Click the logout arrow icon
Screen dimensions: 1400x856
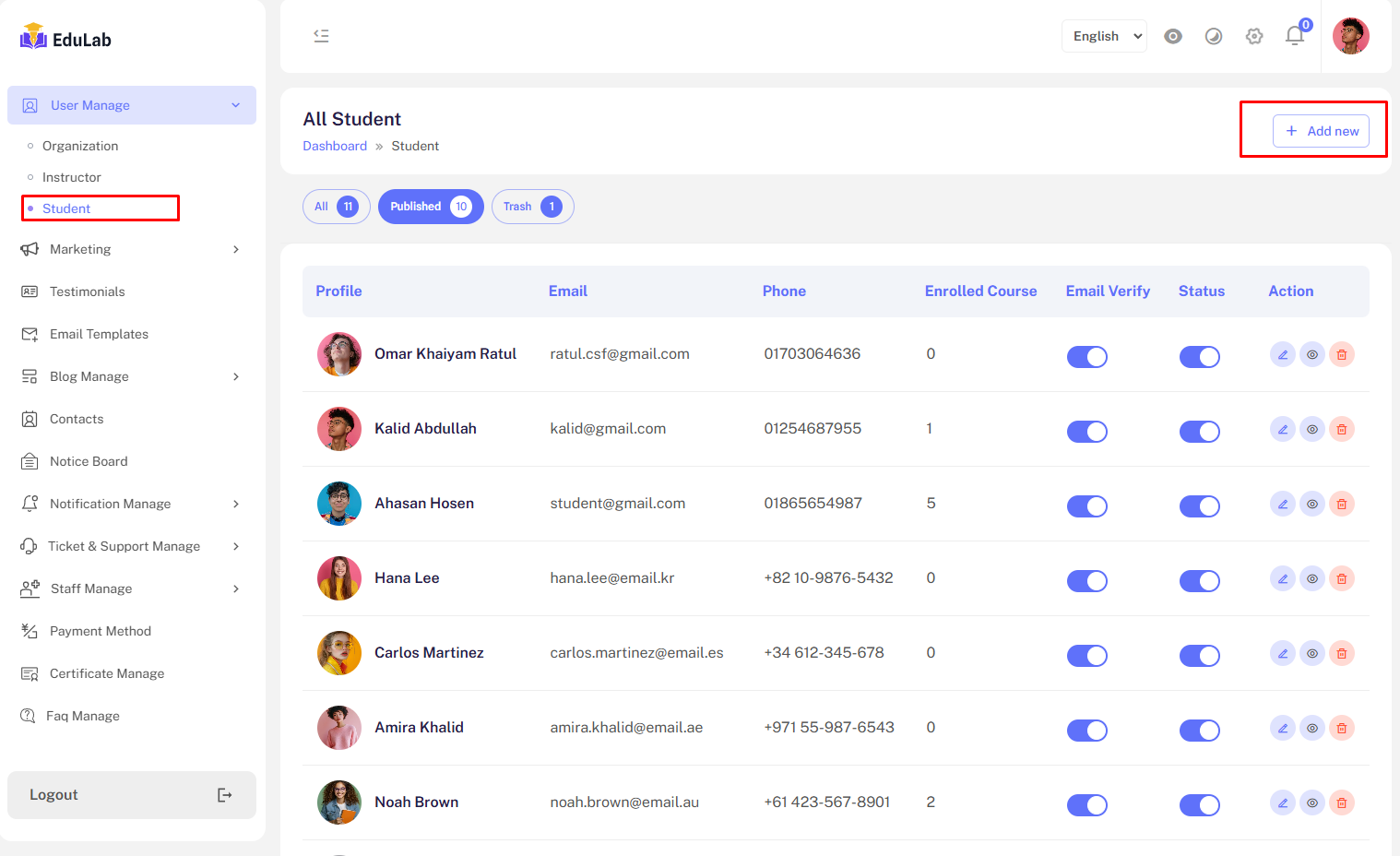[224, 795]
